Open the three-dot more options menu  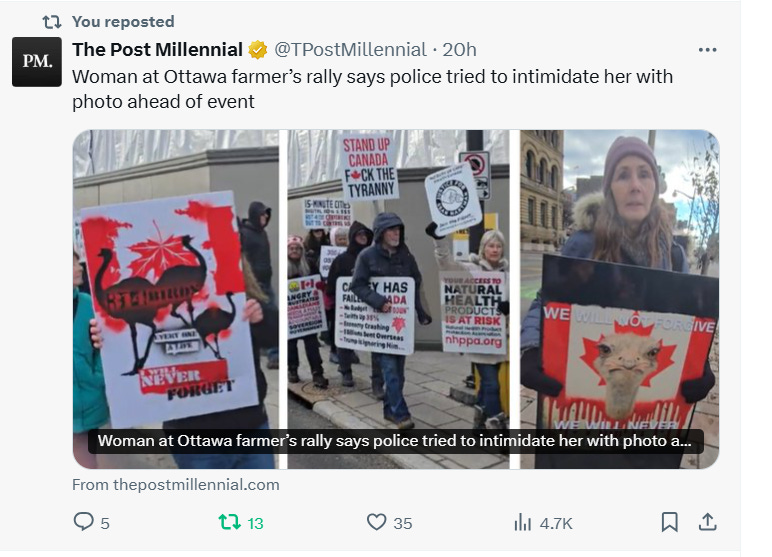pyautogui.click(x=708, y=50)
